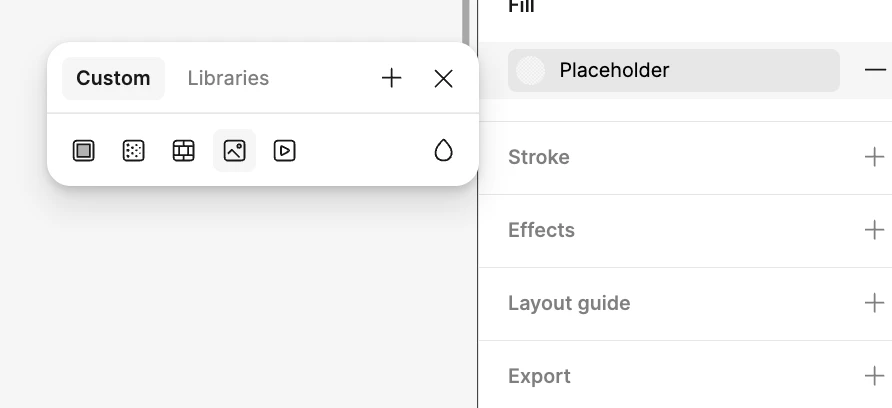Close the color picker popup

[x=444, y=78]
